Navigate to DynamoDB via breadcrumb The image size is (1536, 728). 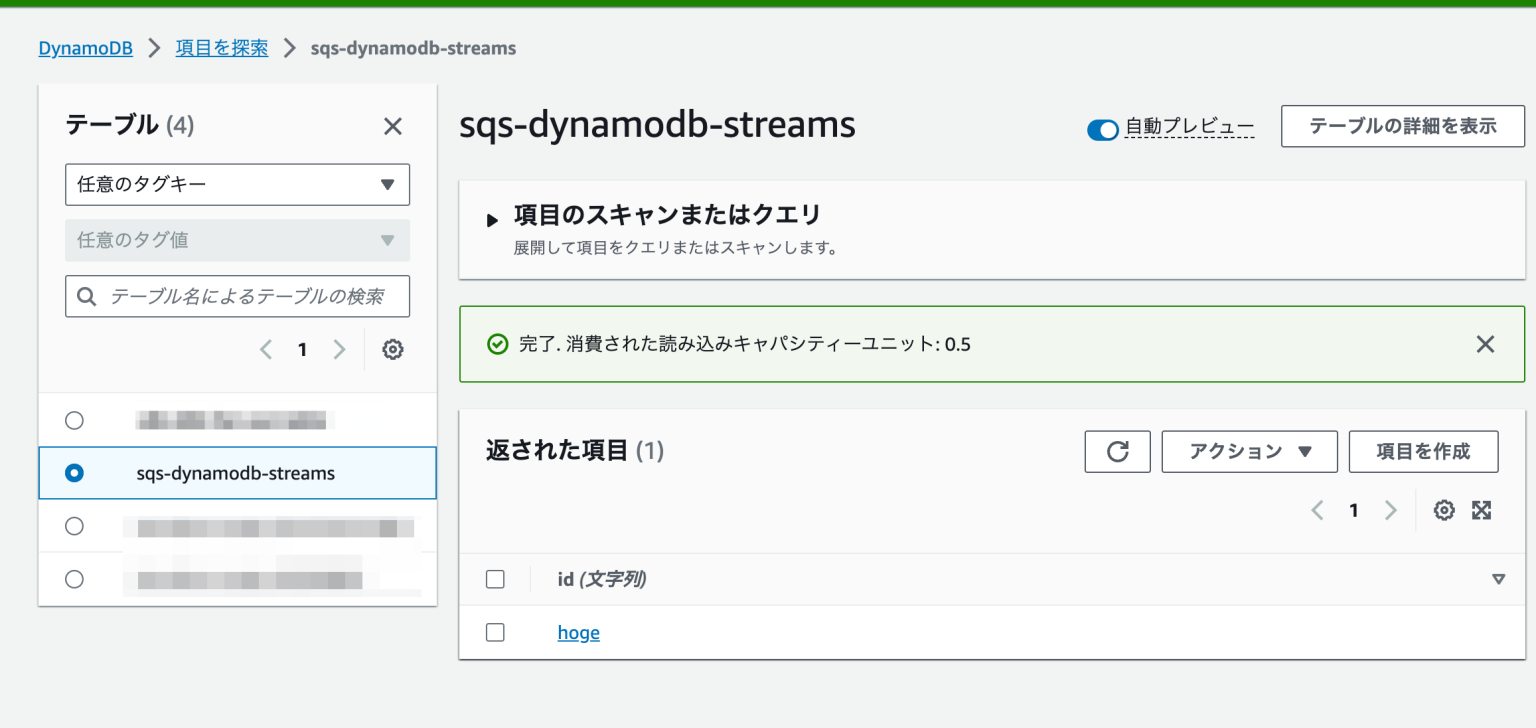point(85,47)
